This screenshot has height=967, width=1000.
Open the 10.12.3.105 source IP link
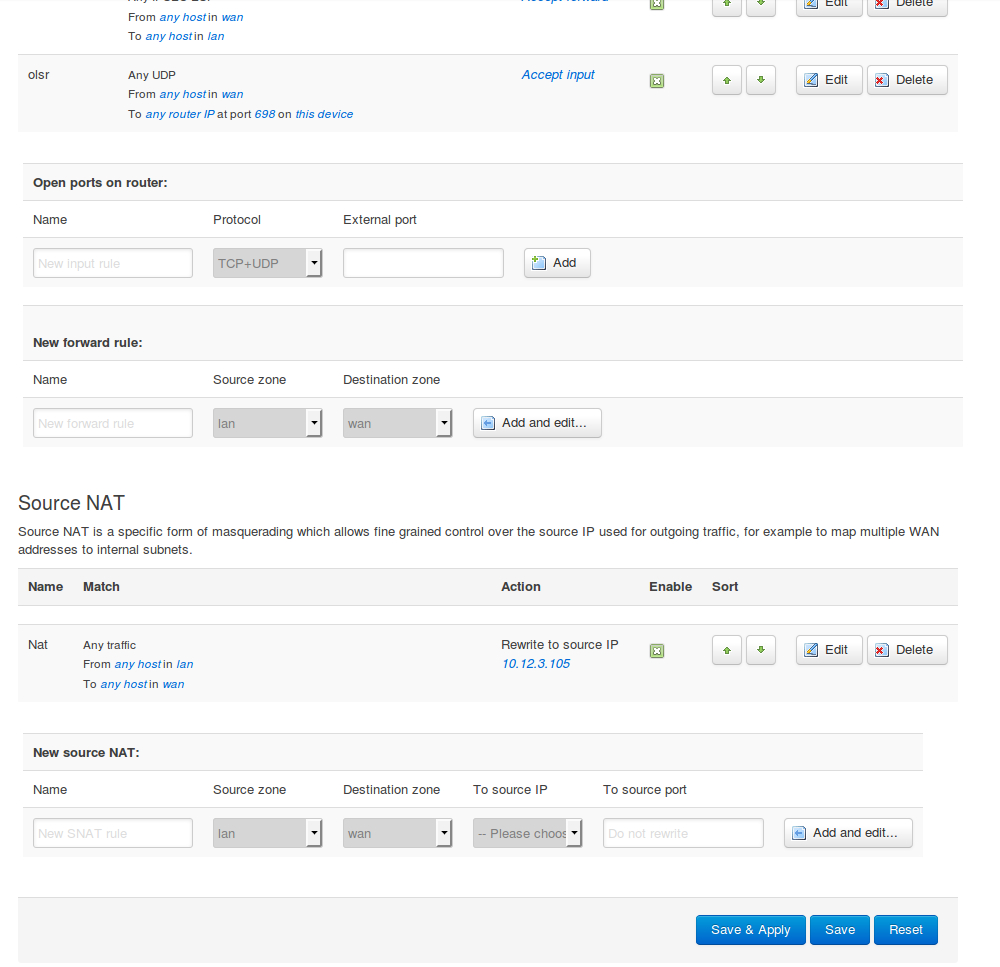[x=536, y=664]
